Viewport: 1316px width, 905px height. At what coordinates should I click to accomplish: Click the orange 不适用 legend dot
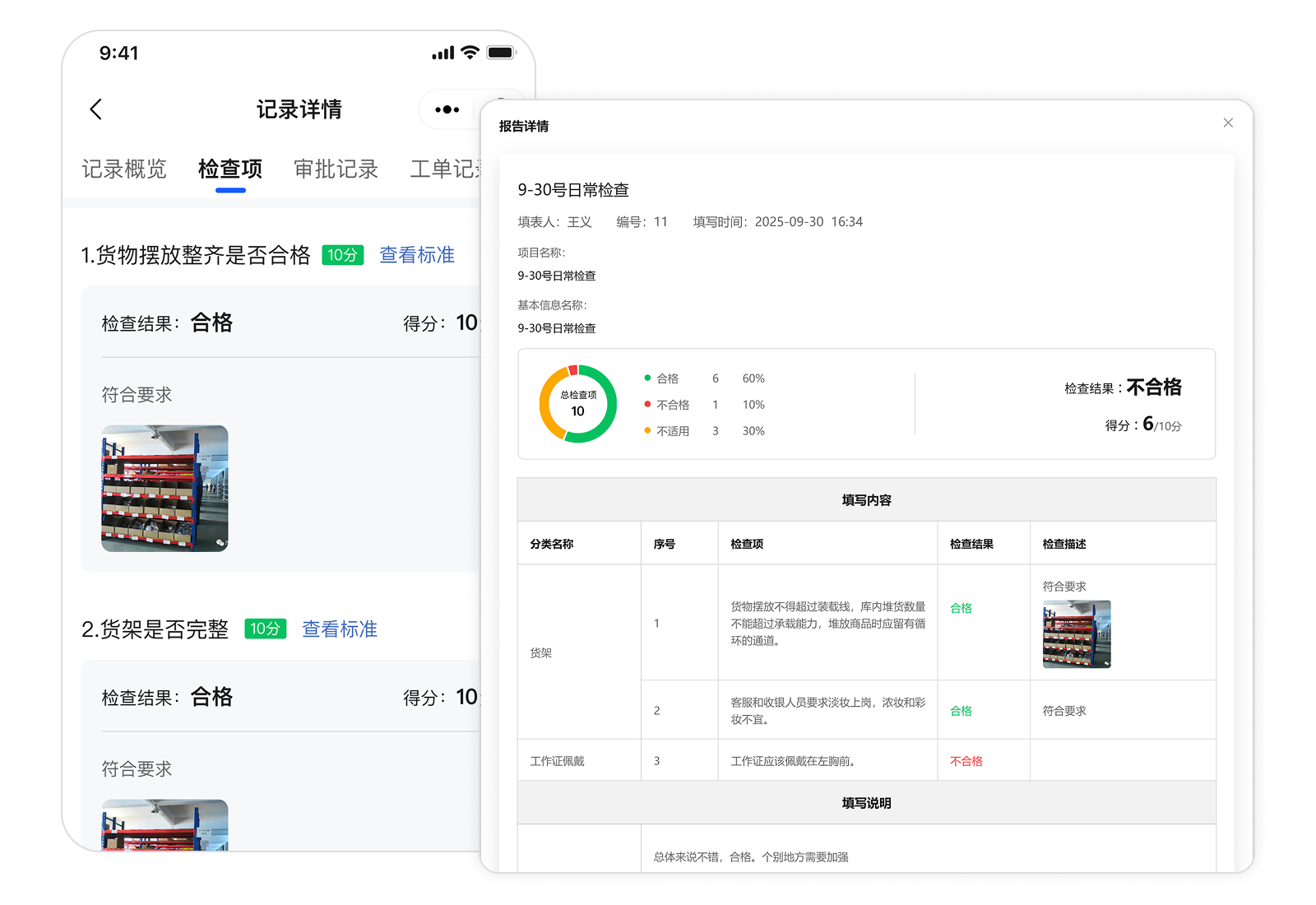pos(647,430)
